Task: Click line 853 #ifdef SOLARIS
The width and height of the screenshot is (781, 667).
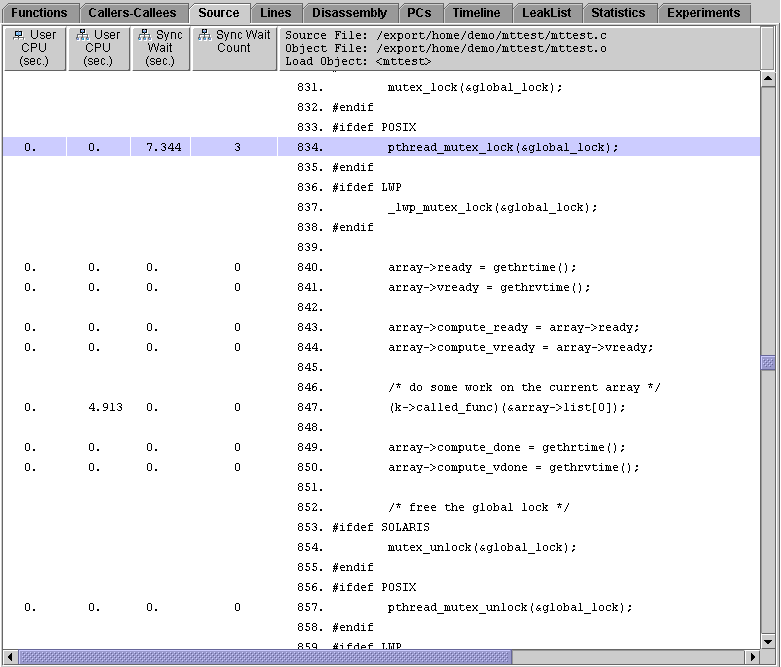Action: tap(381, 527)
